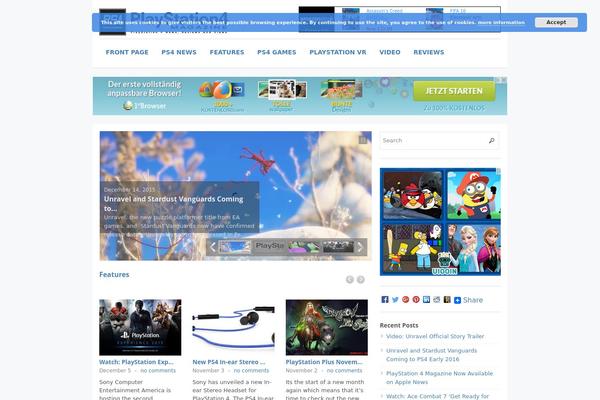The image size is (600, 400).
Task: Open 'New PS4 In-ear Stereo ...' title
Action: coord(229,362)
